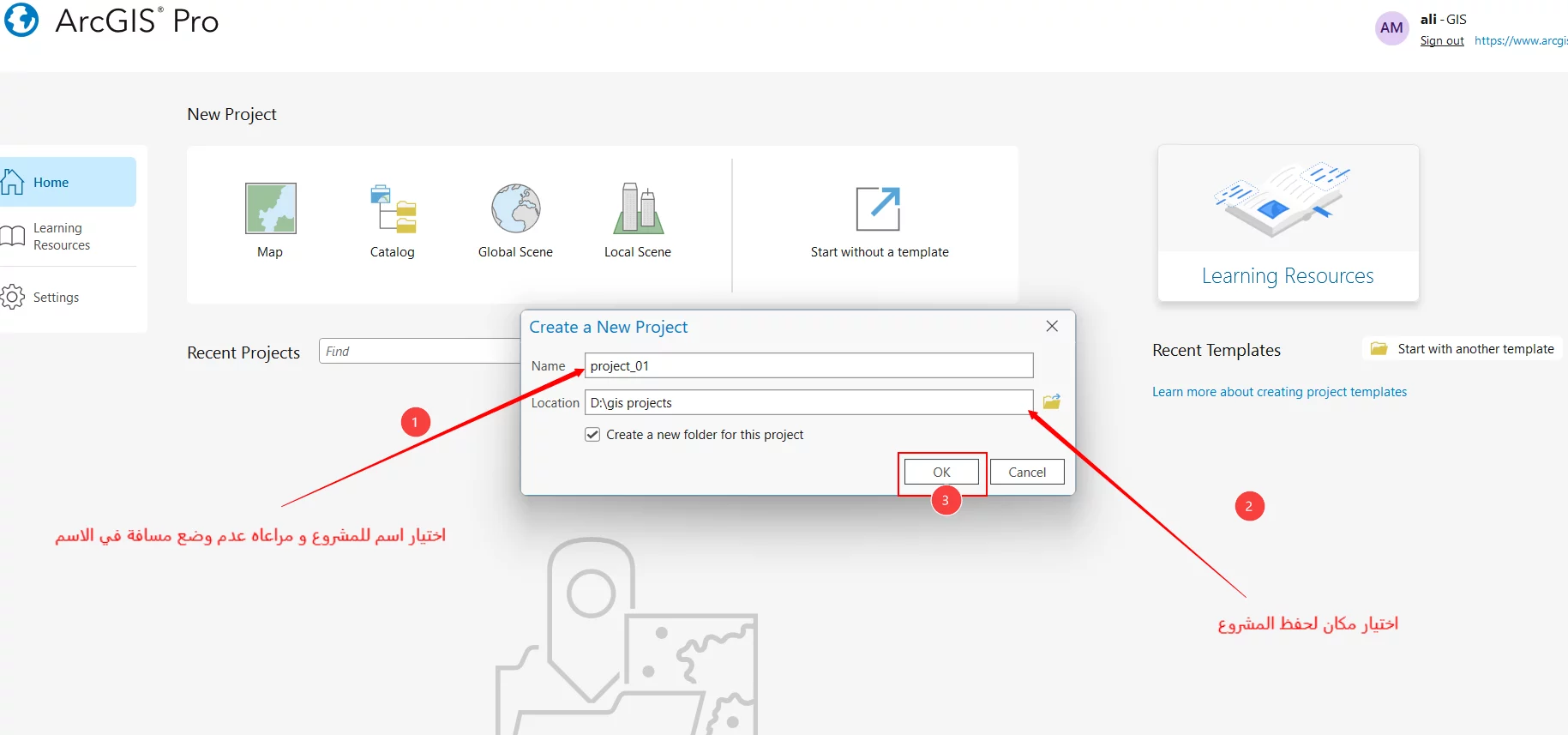Choose the Global Scene template icon

(x=516, y=208)
